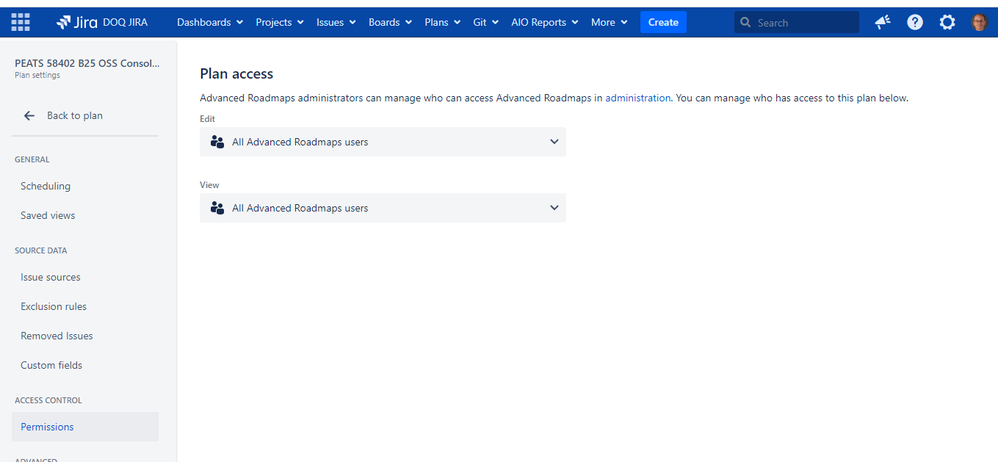Go Back to plan
The width and height of the screenshot is (998, 462).
coord(74,116)
